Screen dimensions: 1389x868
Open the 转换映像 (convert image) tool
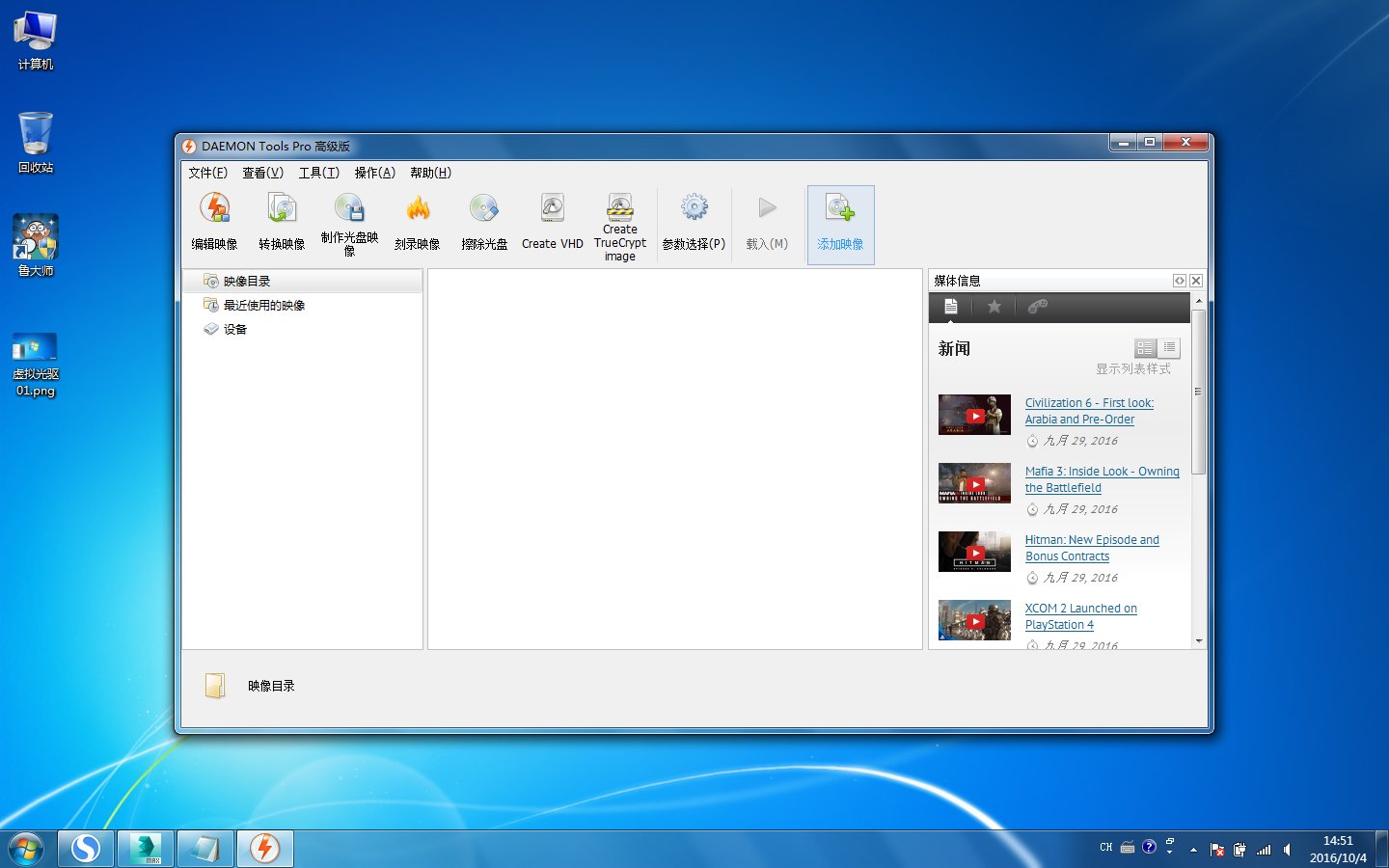(x=282, y=220)
